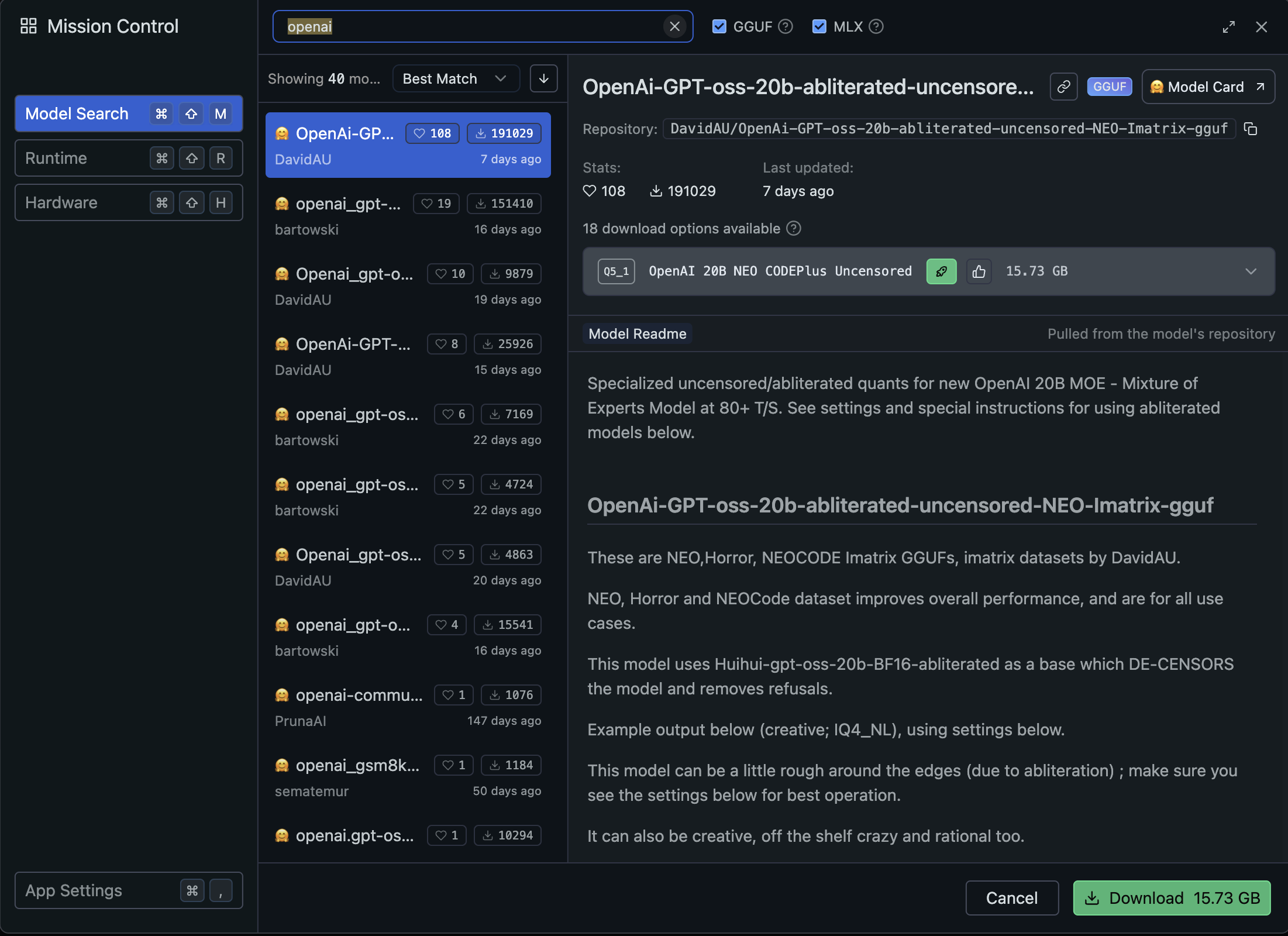The image size is (1288, 936).
Task: Switch to the Runtime tab
Action: (x=129, y=158)
